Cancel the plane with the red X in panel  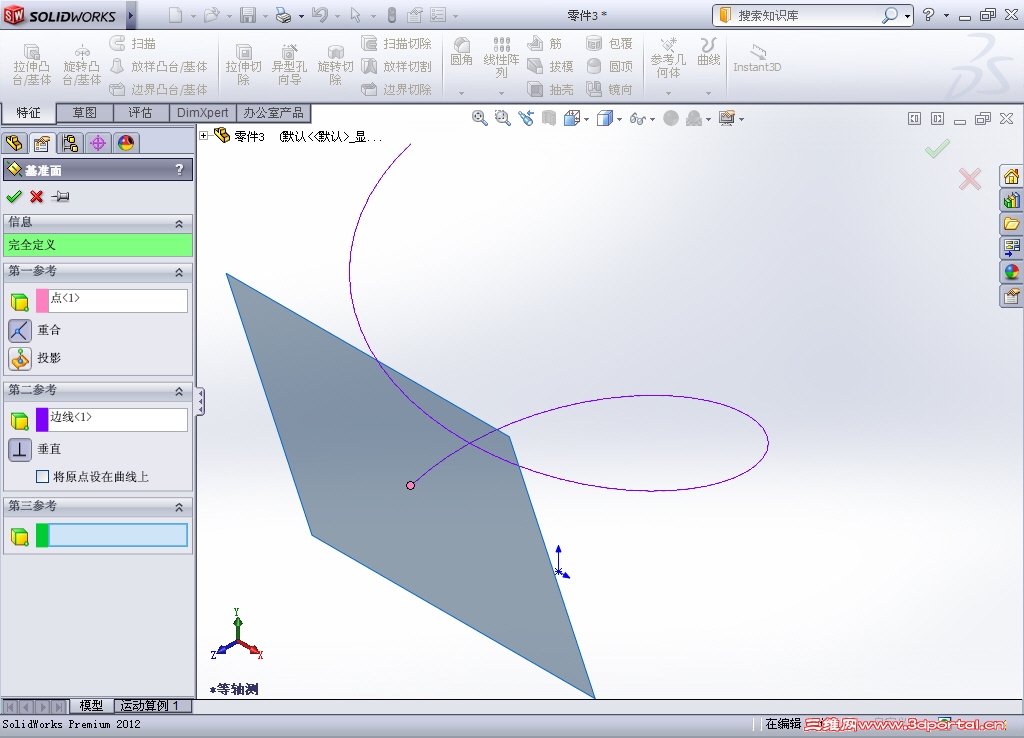37,196
